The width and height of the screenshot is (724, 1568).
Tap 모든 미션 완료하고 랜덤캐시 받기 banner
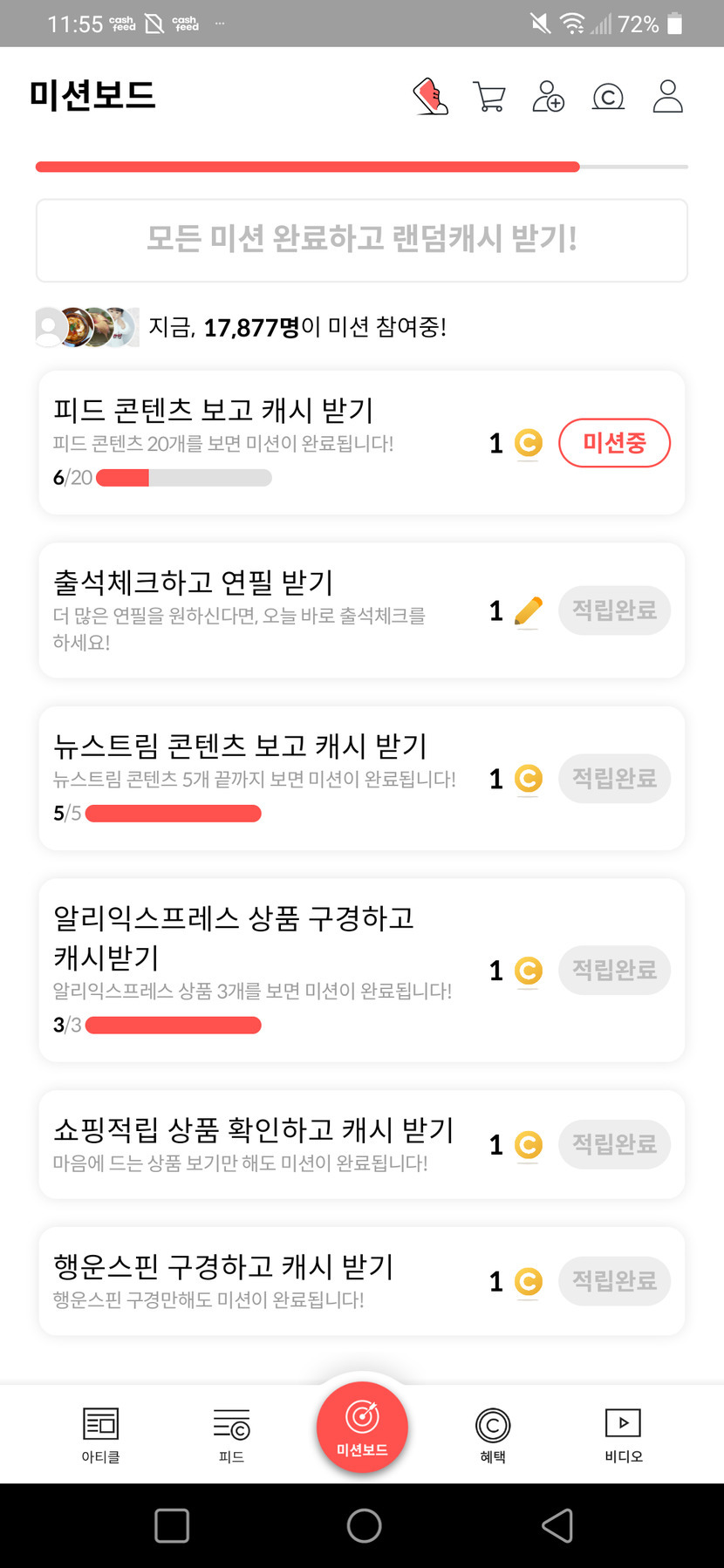(x=362, y=240)
